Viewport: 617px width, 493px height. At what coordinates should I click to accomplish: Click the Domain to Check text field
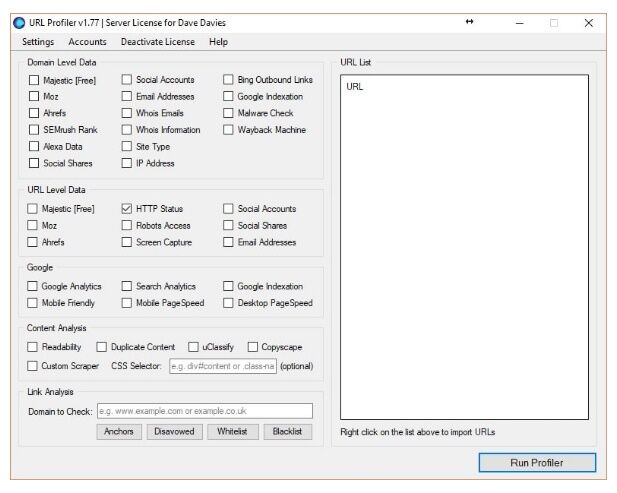pos(205,411)
